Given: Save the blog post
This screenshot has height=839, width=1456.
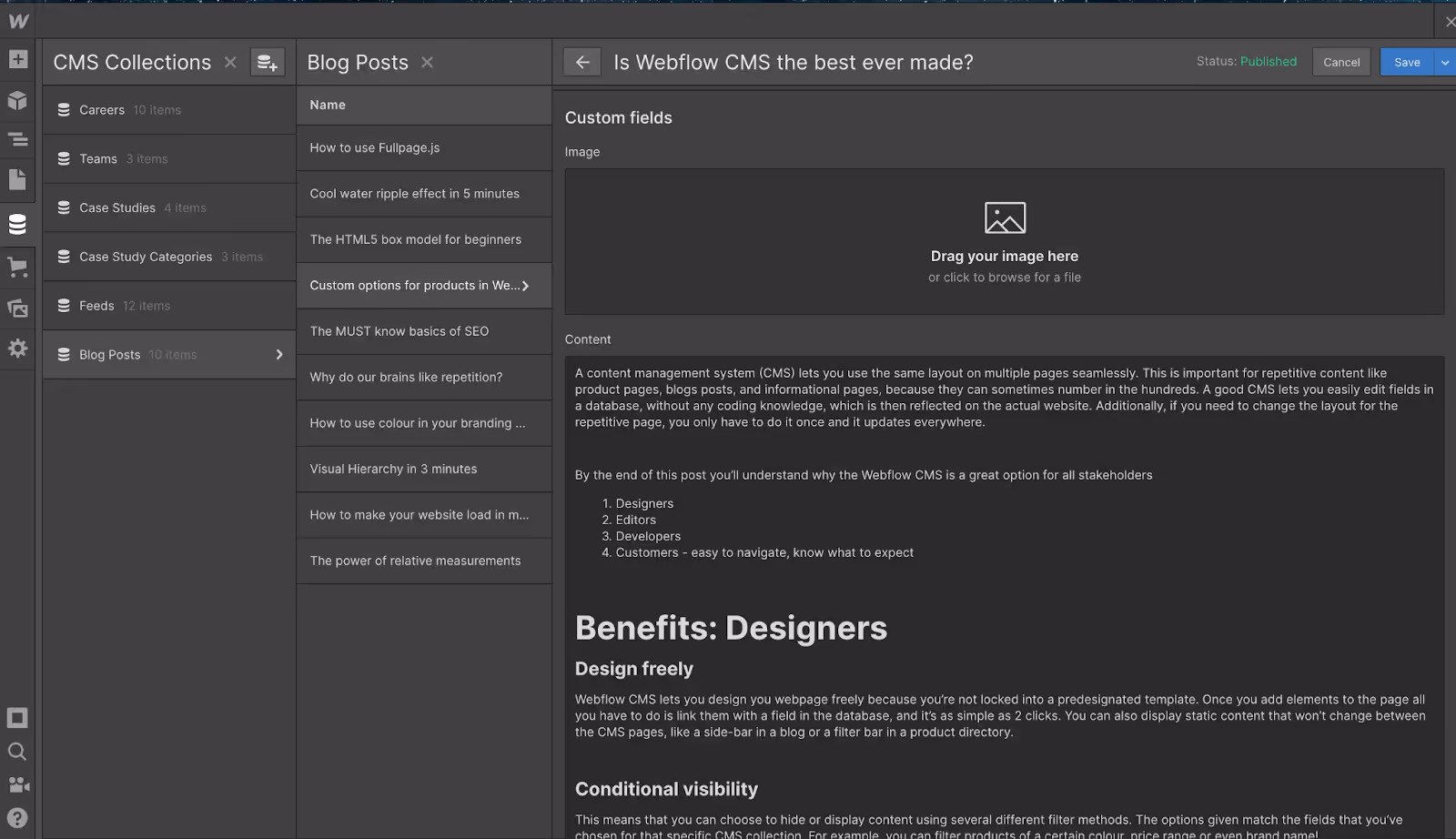Looking at the screenshot, I should tap(1407, 62).
